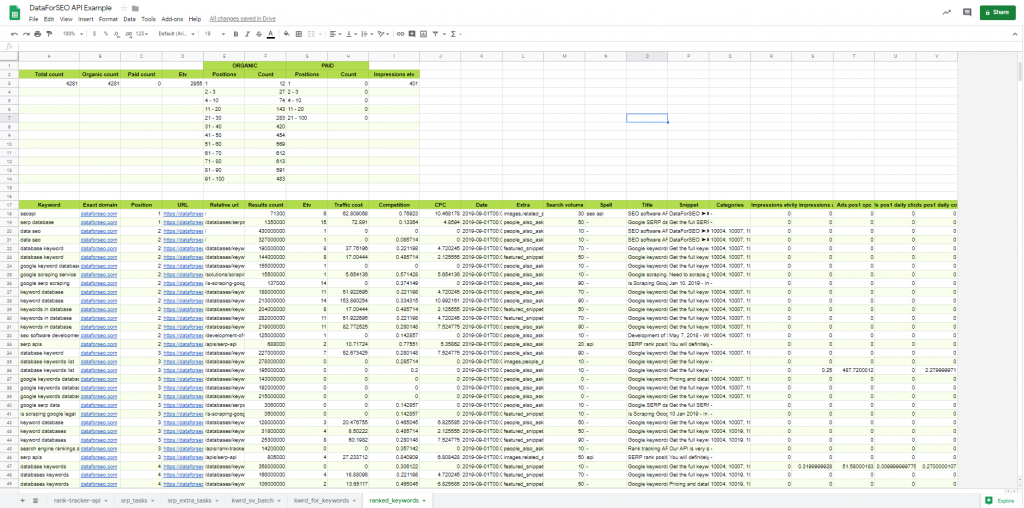Open the File menu

click(x=33, y=19)
